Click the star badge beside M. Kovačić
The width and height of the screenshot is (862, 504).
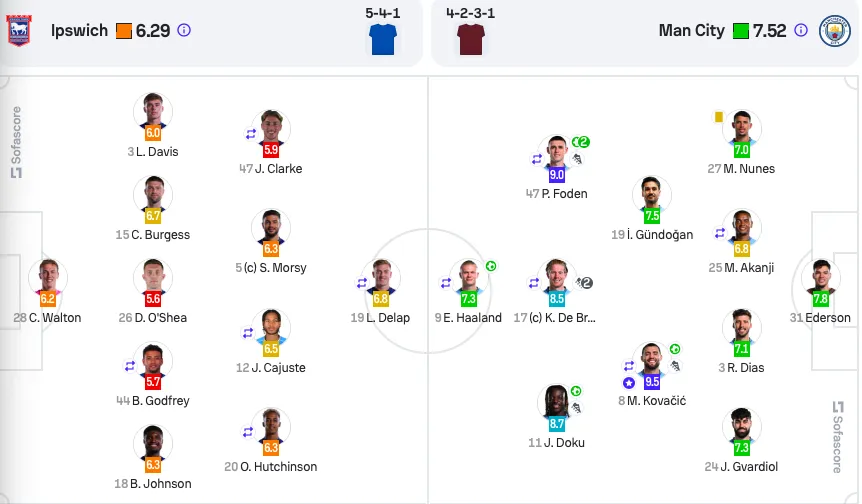(629, 383)
